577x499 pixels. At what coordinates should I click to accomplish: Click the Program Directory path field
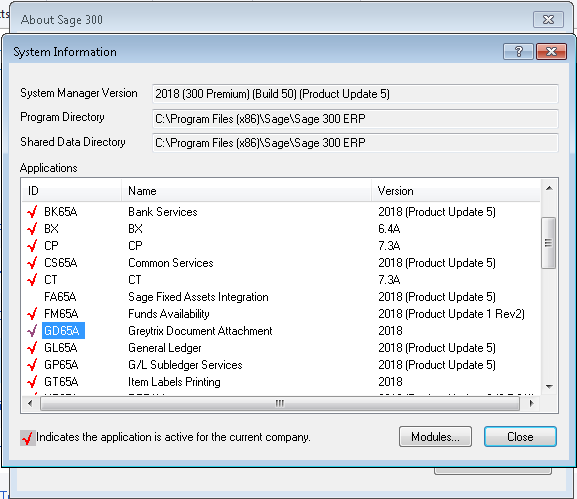click(355, 118)
